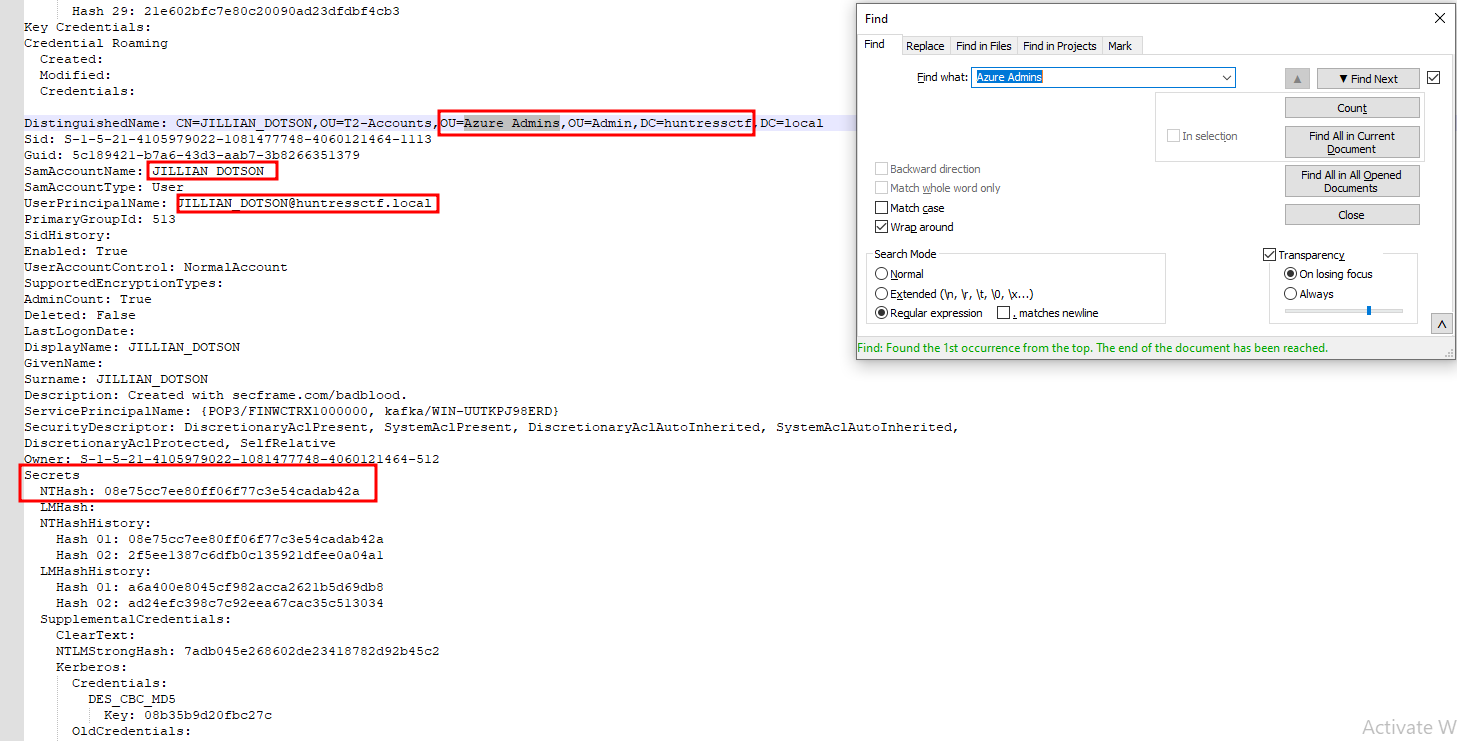
Task: Open the Find in Projects tab
Action: click(x=1060, y=46)
